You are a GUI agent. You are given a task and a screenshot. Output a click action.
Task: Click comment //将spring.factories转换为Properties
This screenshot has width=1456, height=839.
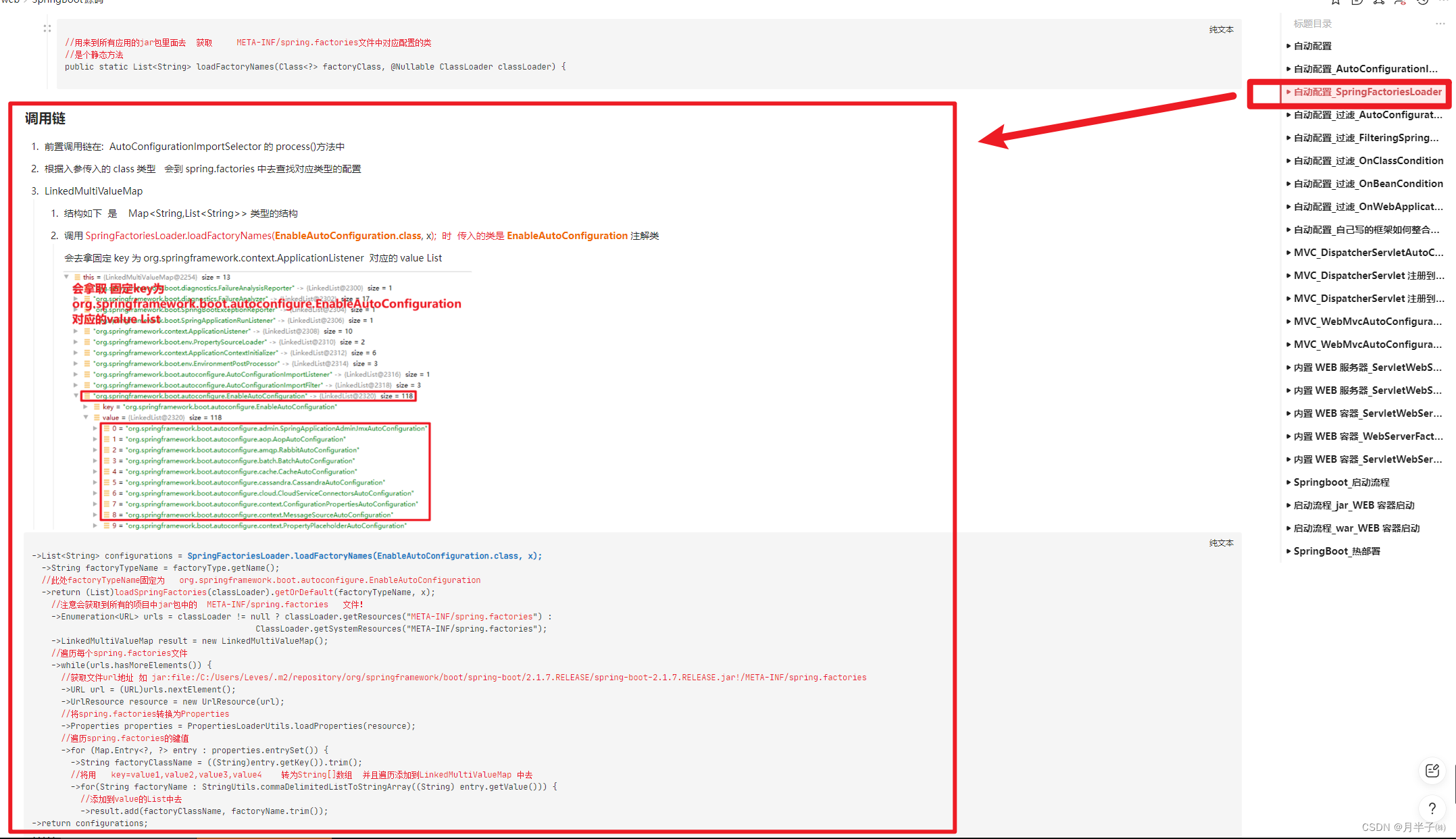tap(145, 714)
